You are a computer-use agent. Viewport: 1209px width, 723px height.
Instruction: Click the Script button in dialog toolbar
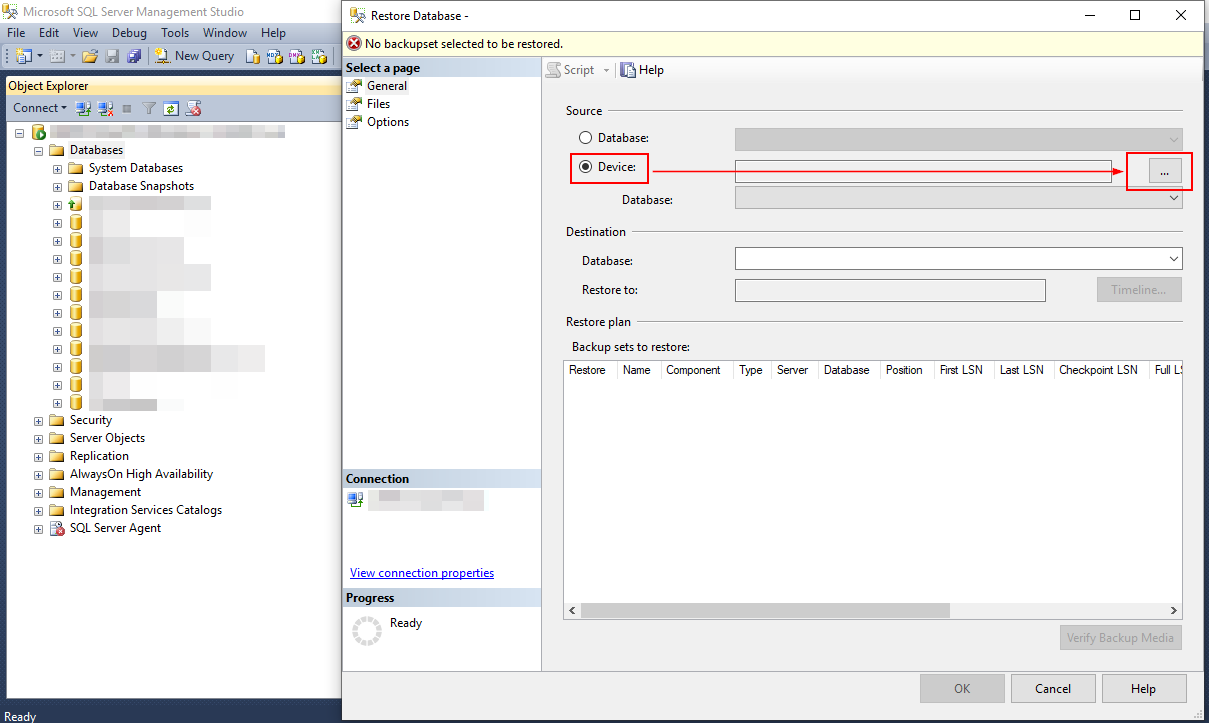coord(571,70)
